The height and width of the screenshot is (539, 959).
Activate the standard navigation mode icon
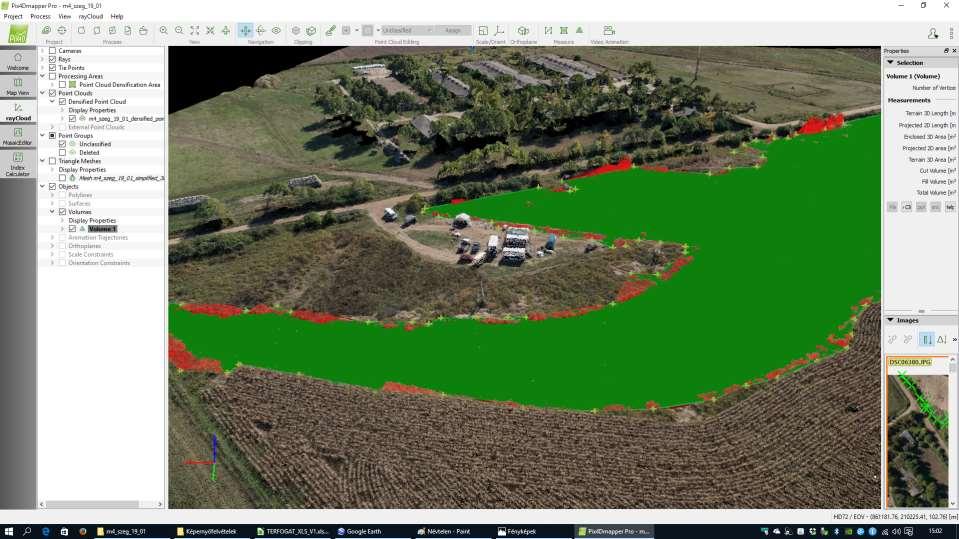point(245,31)
